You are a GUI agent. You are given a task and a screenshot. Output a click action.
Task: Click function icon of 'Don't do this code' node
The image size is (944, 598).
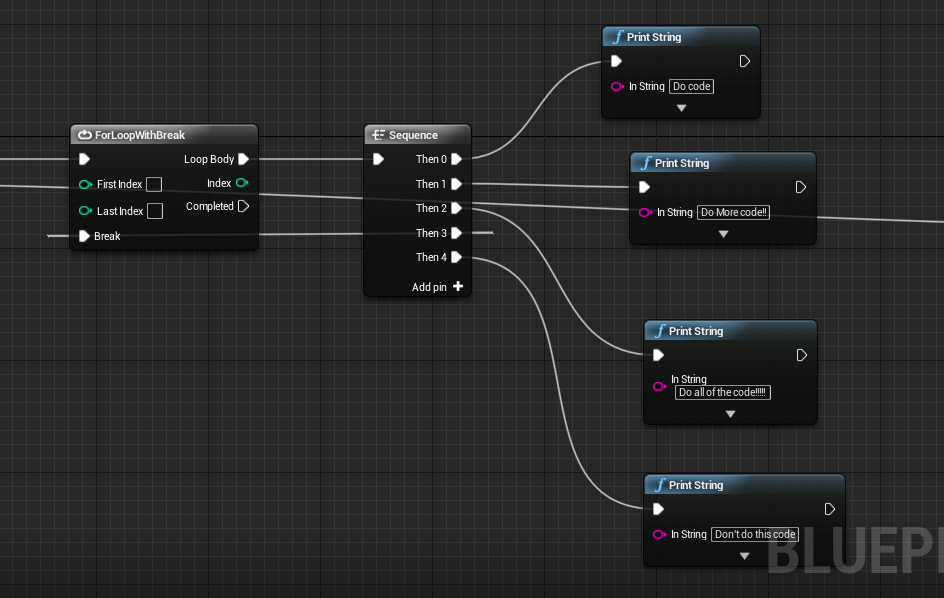(660, 485)
